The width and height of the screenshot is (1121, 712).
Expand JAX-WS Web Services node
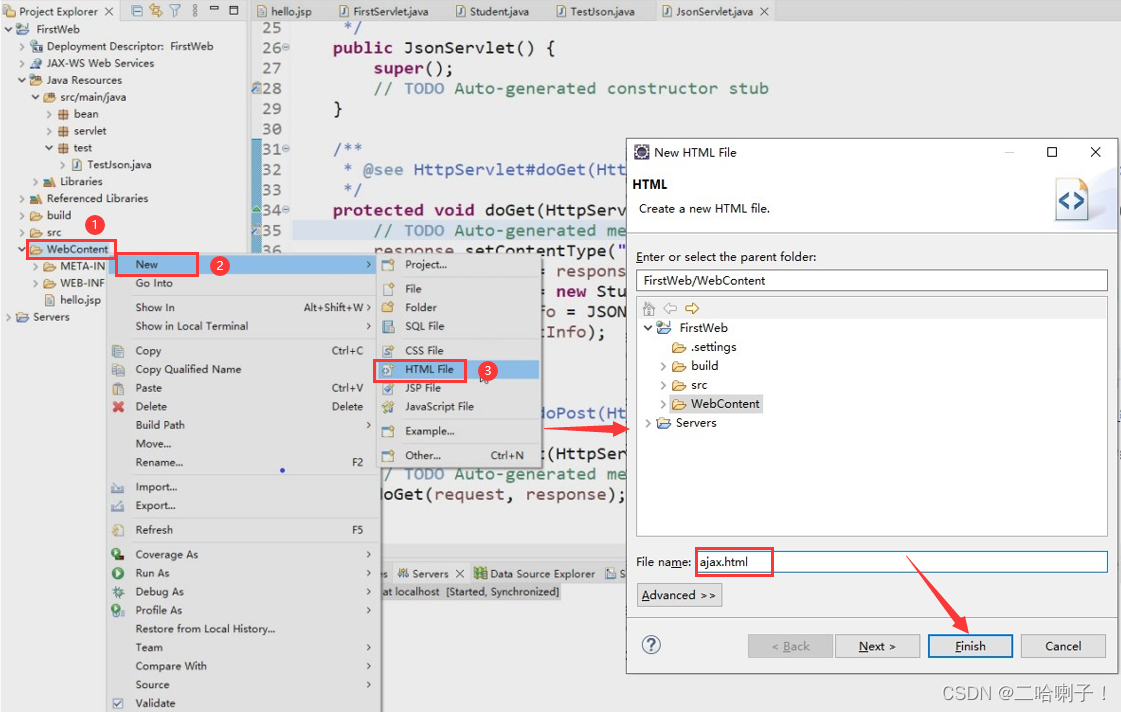[22, 64]
